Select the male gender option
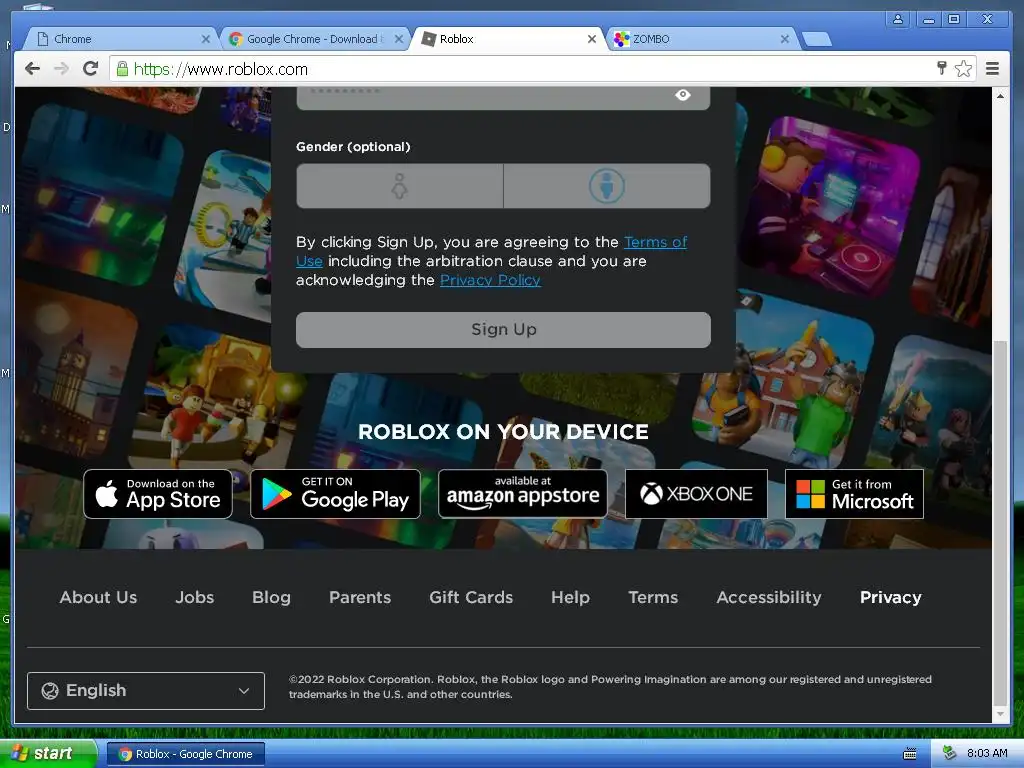 tap(607, 186)
